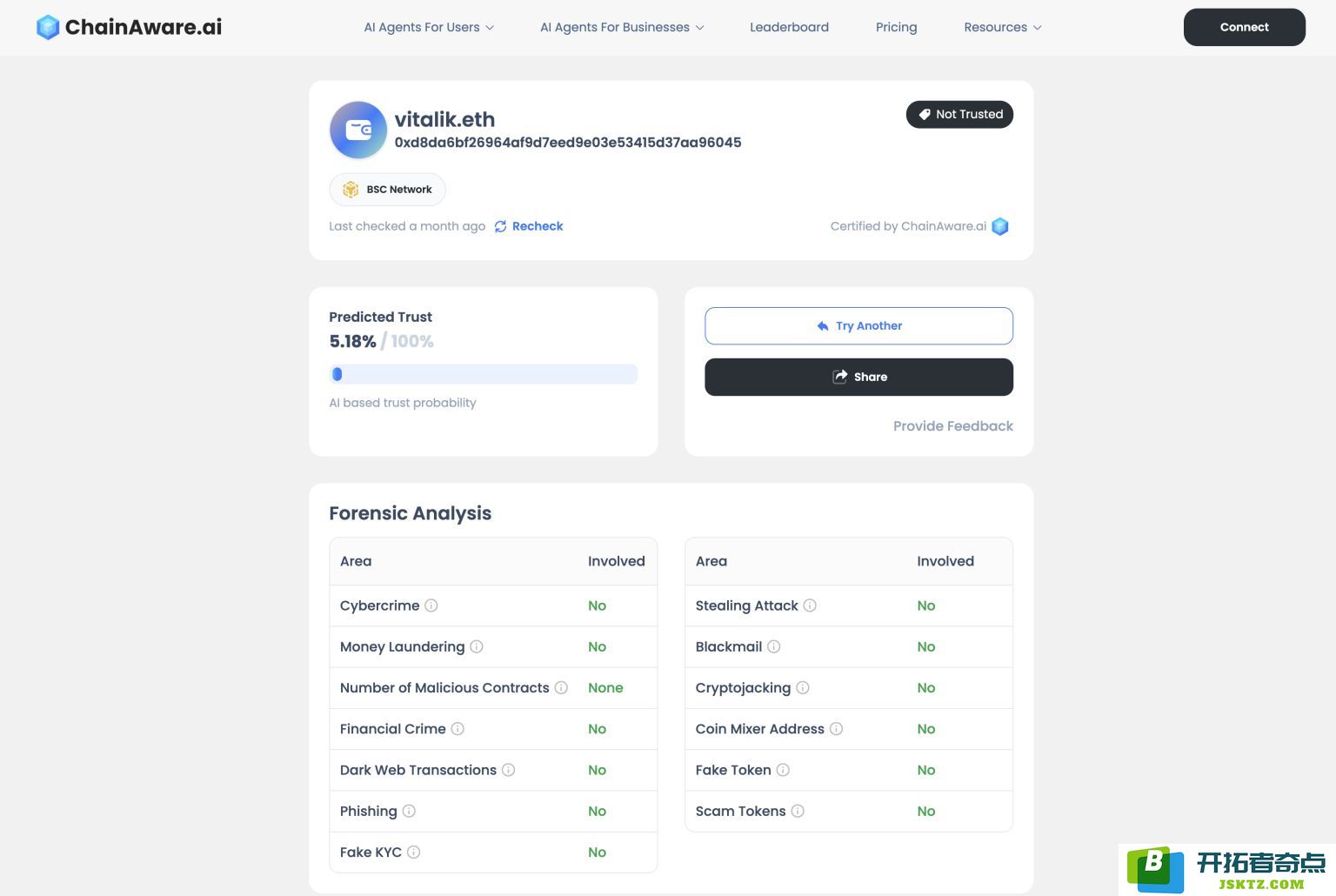Click the Forensic Analysis heading
Image resolution: width=1336 pixels, height=896 pixels.
(x=410, y=513)
